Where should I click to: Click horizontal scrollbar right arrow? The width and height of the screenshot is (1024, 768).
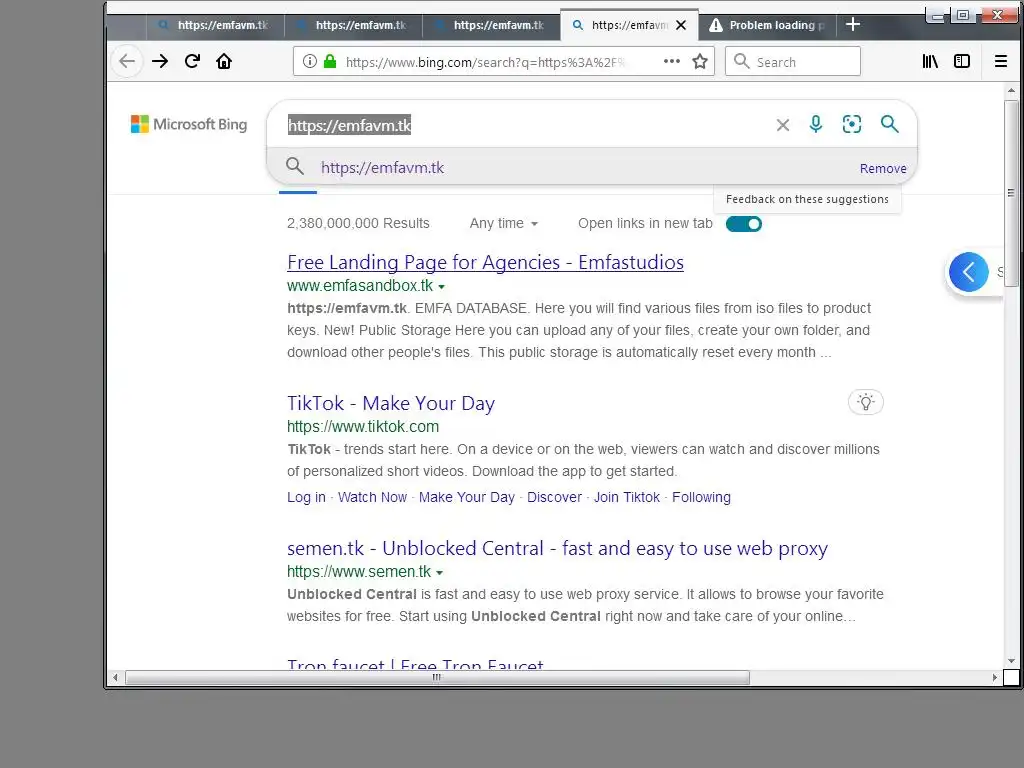coord(995,677)
